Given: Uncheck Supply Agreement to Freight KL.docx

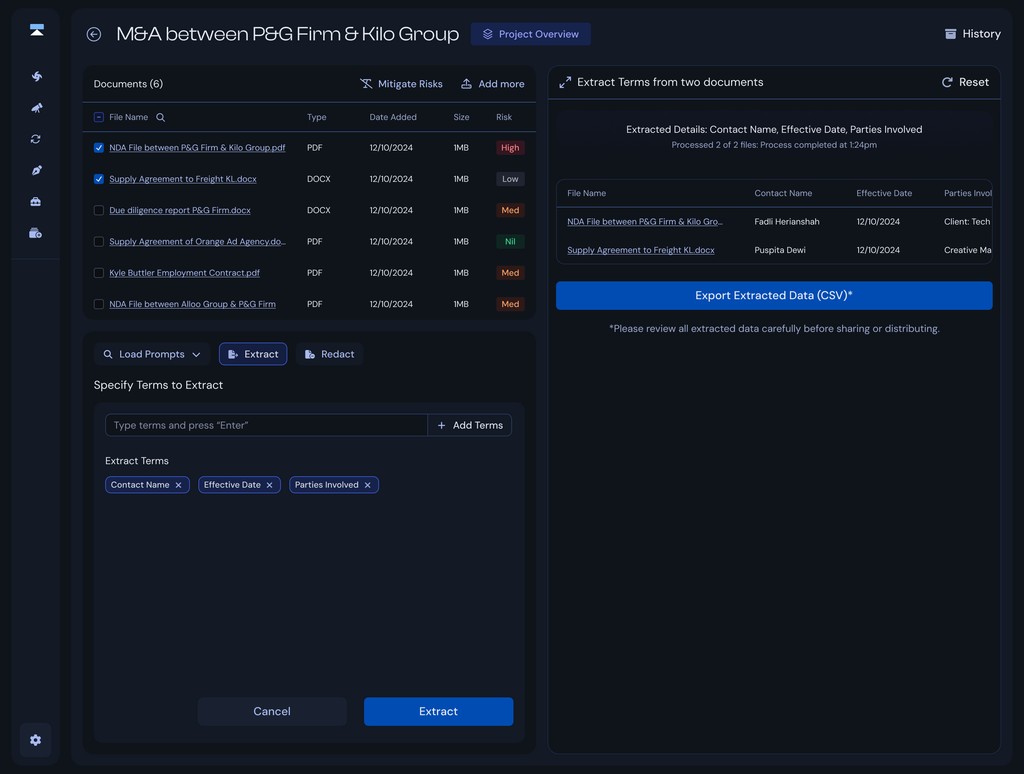Looking at the screenshot, I should [x=99, y=179].
